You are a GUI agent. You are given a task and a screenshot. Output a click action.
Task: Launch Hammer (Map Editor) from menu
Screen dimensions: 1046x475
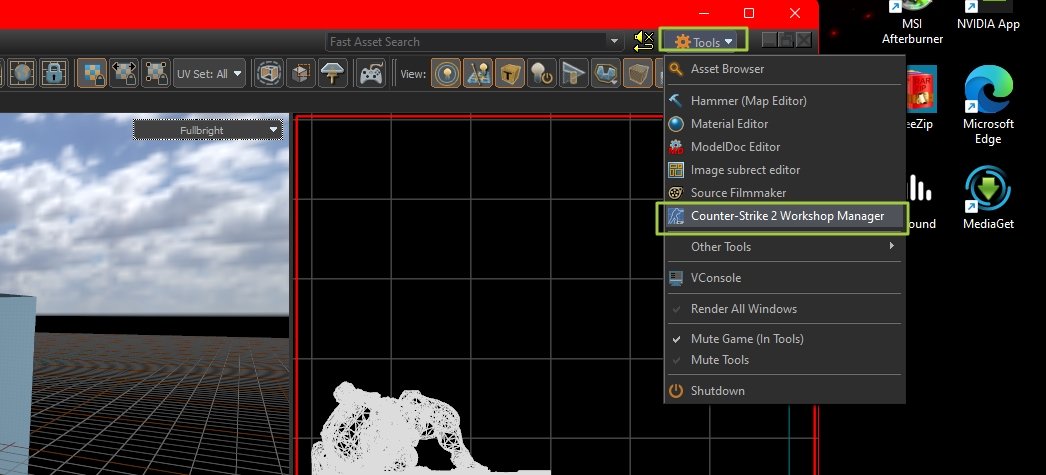pyautogui.click(x=748, y=101)
